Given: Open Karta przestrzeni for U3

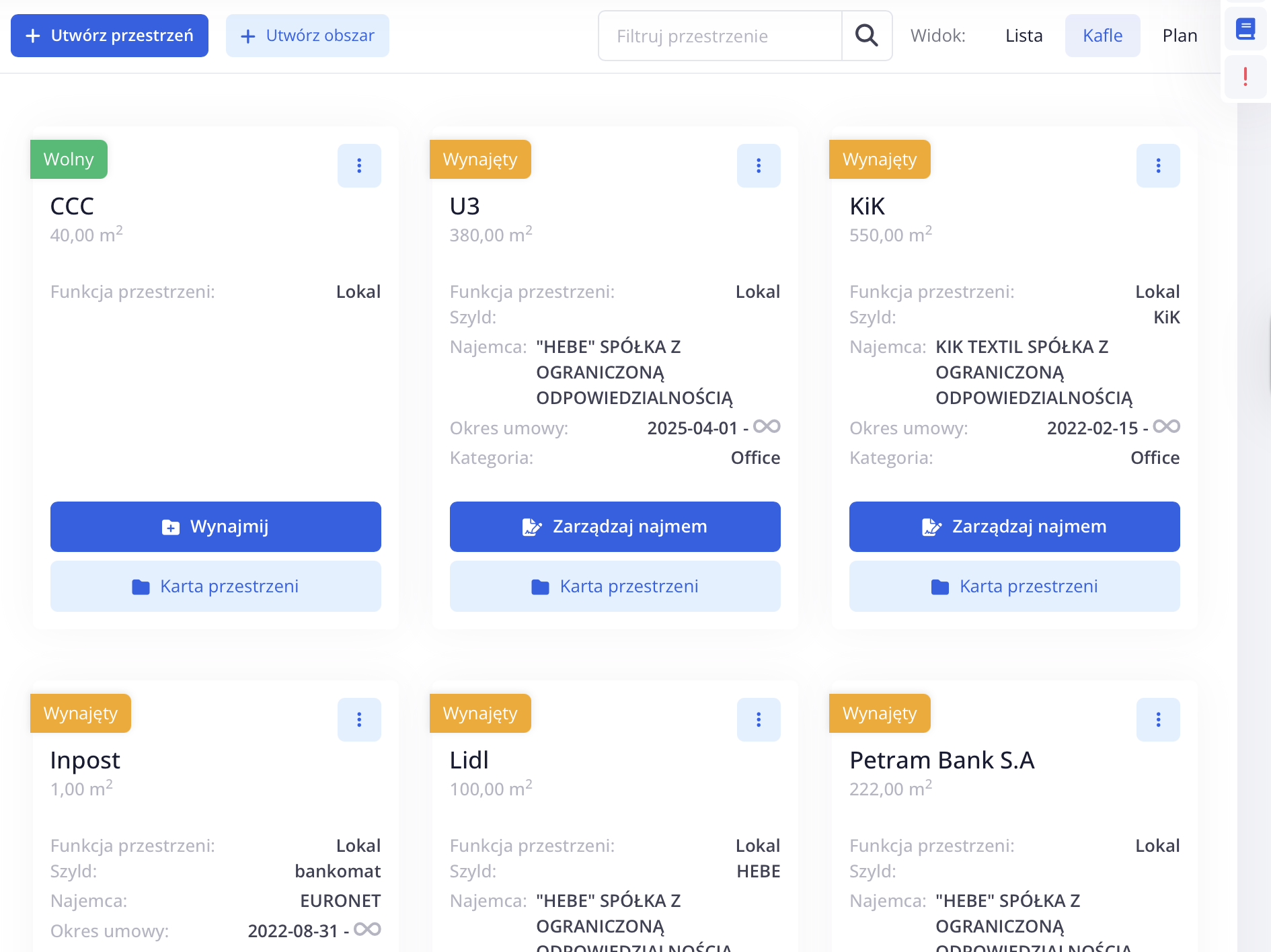Looking at the screenshot, I should pyautogui.click(x=615, y=586).
